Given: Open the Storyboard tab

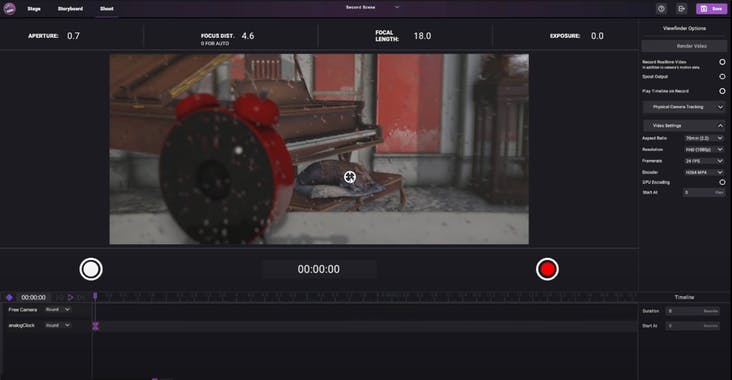Looking at the screenshot, I should [70, 9].
